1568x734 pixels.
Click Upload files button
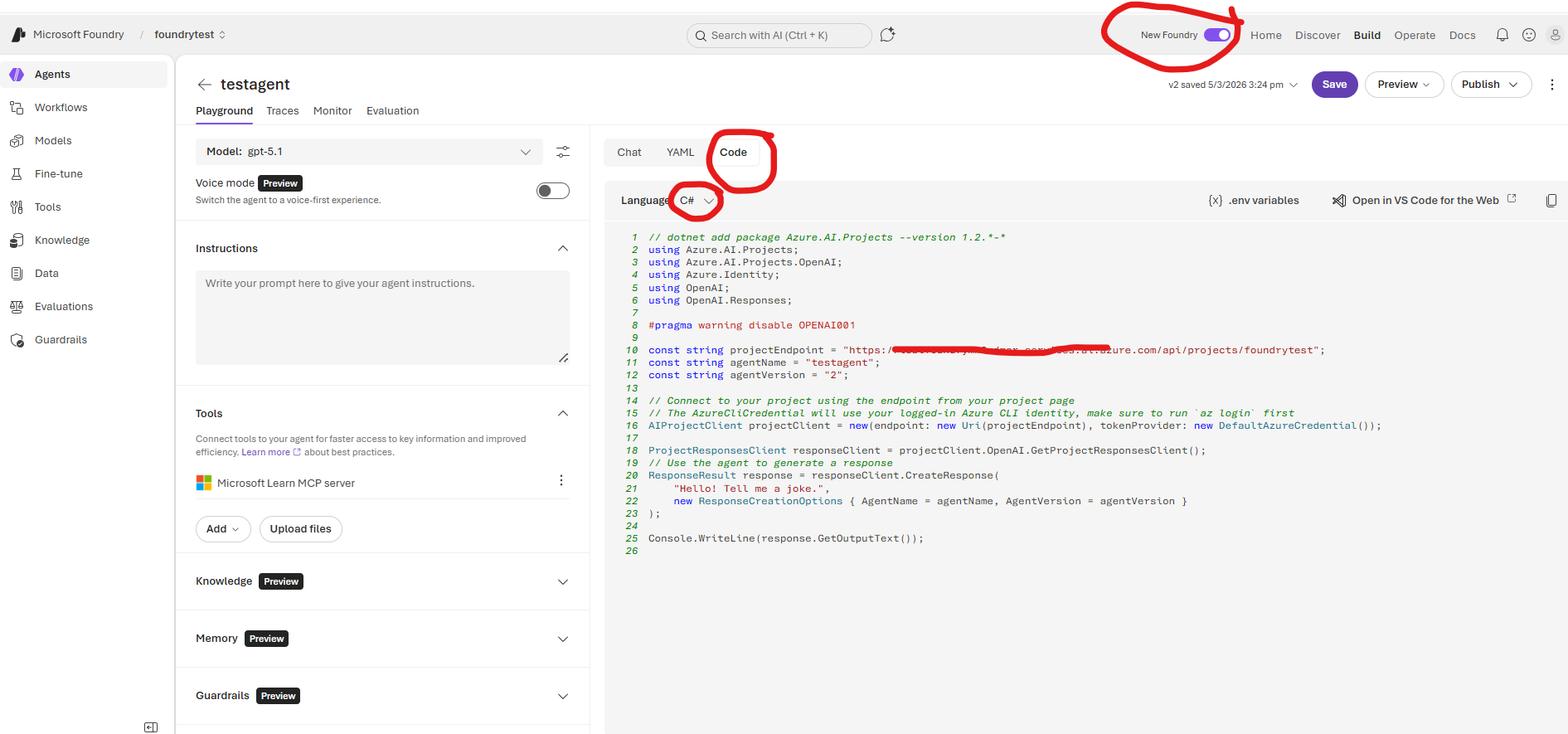pos(300,529)
